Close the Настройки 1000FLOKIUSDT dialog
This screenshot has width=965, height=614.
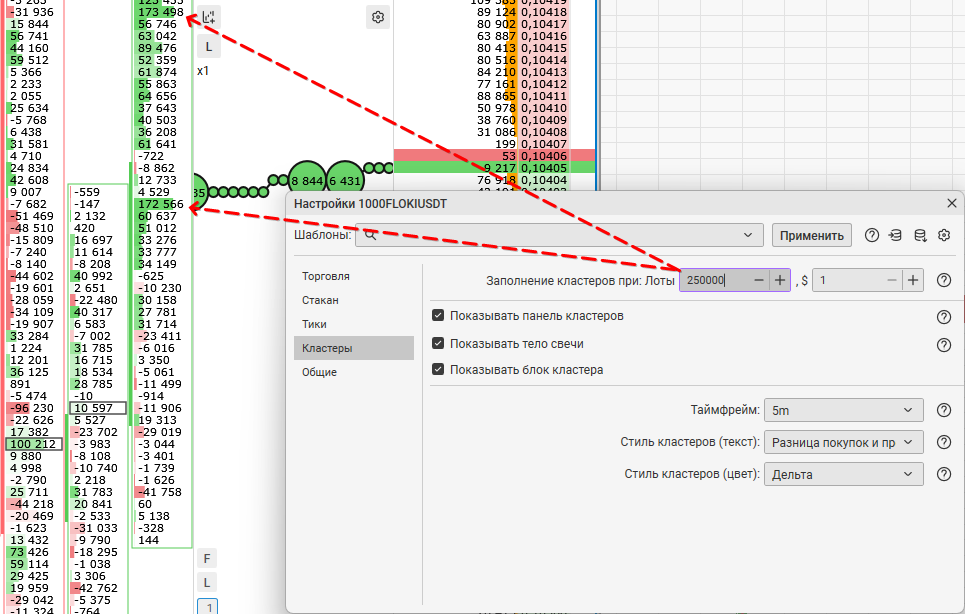(951, 203)
